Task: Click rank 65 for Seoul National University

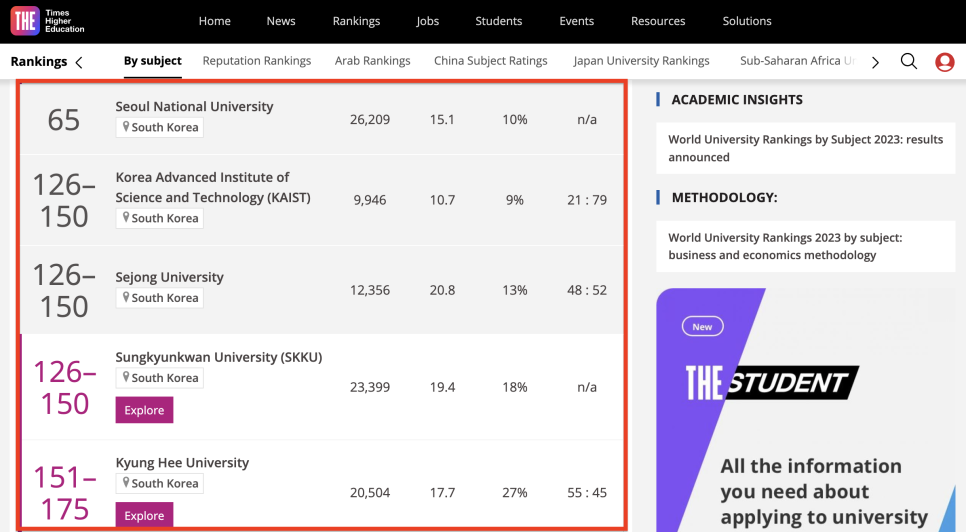Action: point(64,119)
